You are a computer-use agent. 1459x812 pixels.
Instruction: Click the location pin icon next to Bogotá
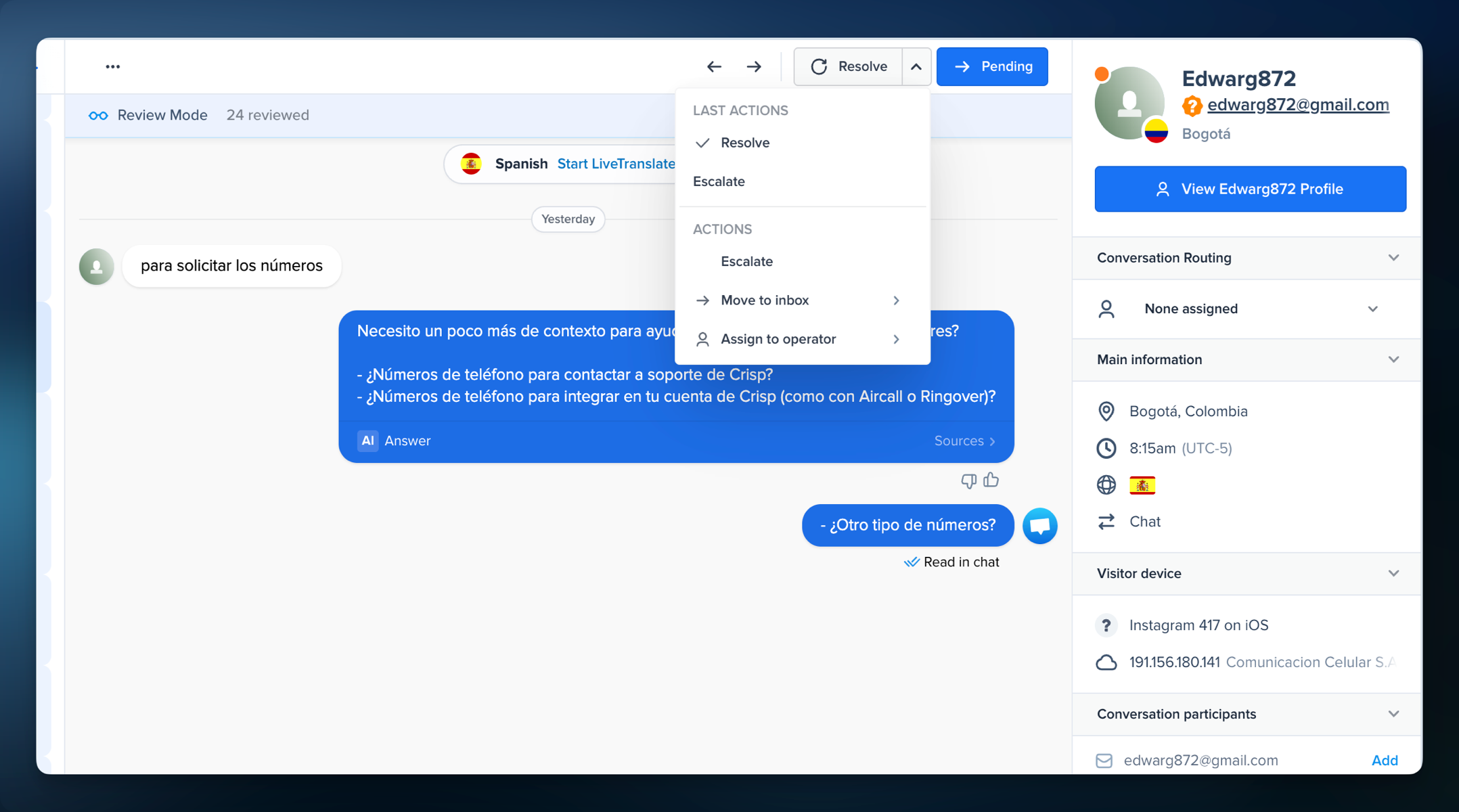(1106, 411)
